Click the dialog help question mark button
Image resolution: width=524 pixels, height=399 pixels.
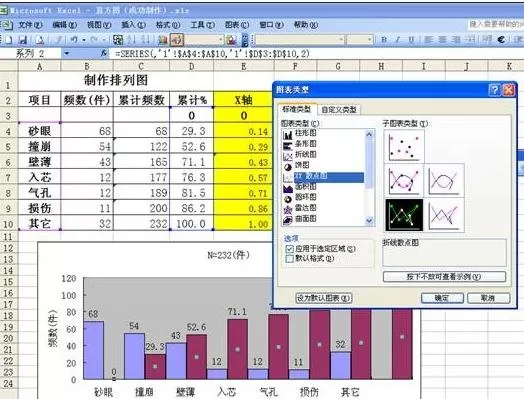(494, 90)
